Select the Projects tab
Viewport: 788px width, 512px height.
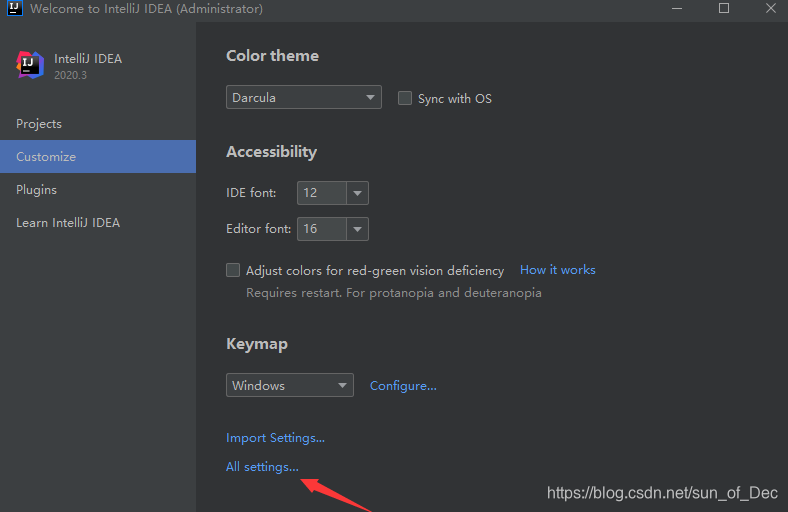(x=98, y=124)
